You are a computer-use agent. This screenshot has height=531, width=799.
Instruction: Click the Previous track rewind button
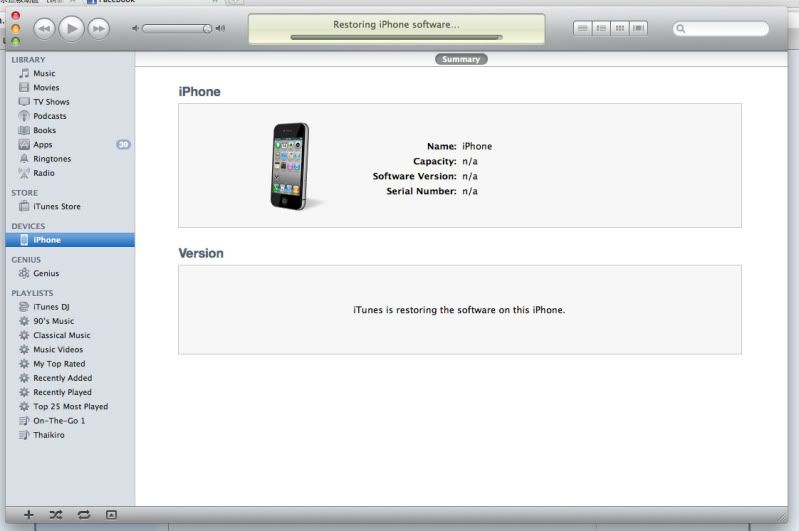coord(44,29)
